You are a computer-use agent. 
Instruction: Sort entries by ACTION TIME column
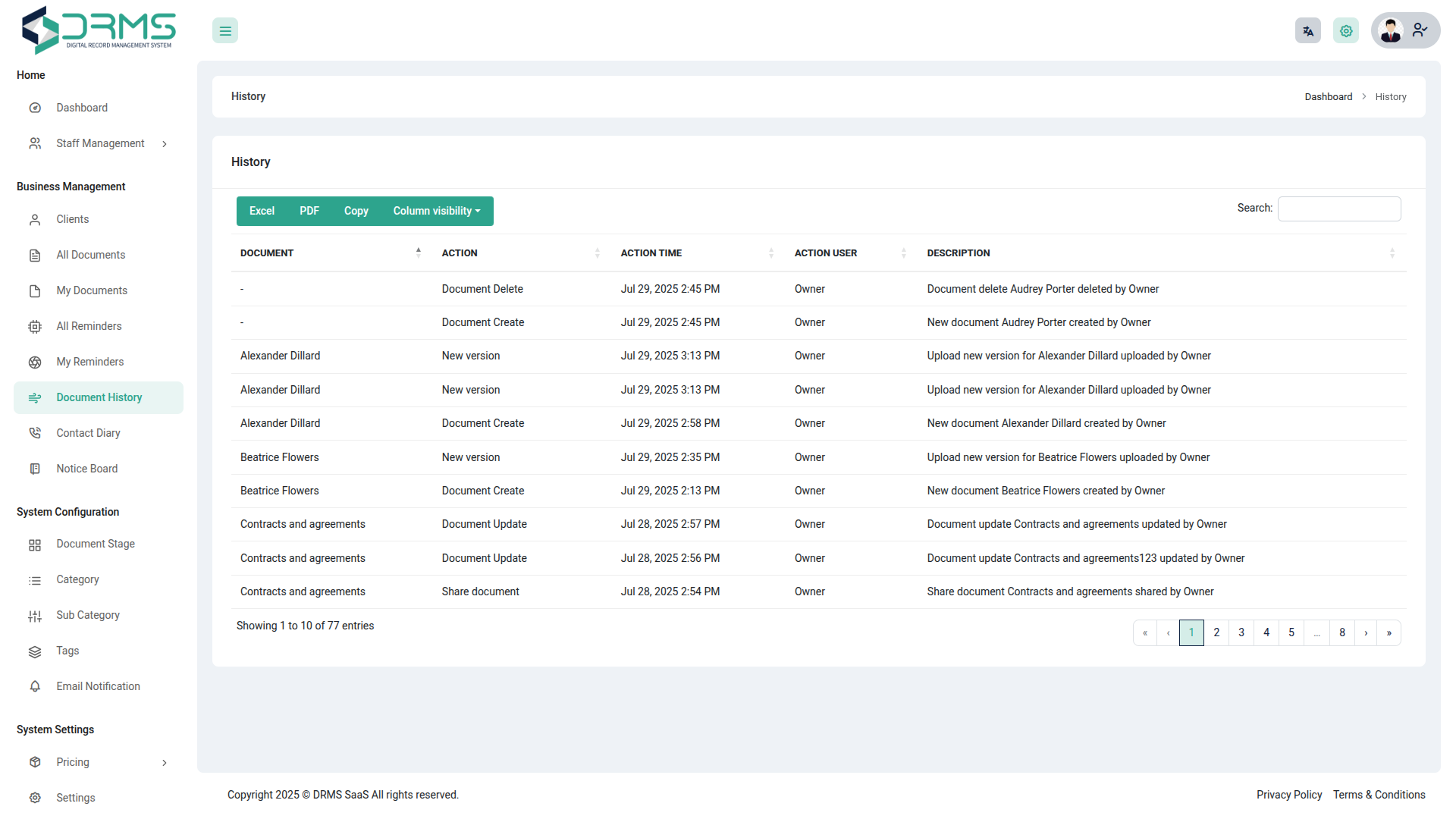[771, 253]
